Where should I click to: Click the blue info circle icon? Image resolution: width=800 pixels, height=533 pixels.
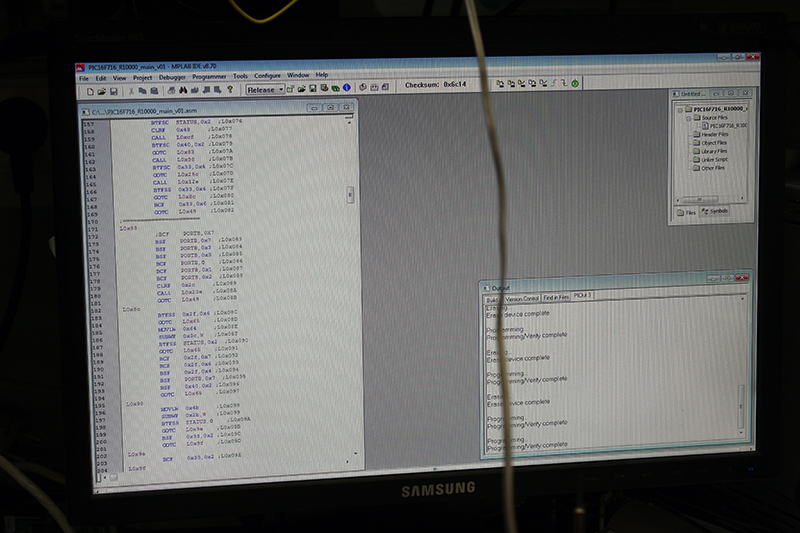tap(347, 88)
